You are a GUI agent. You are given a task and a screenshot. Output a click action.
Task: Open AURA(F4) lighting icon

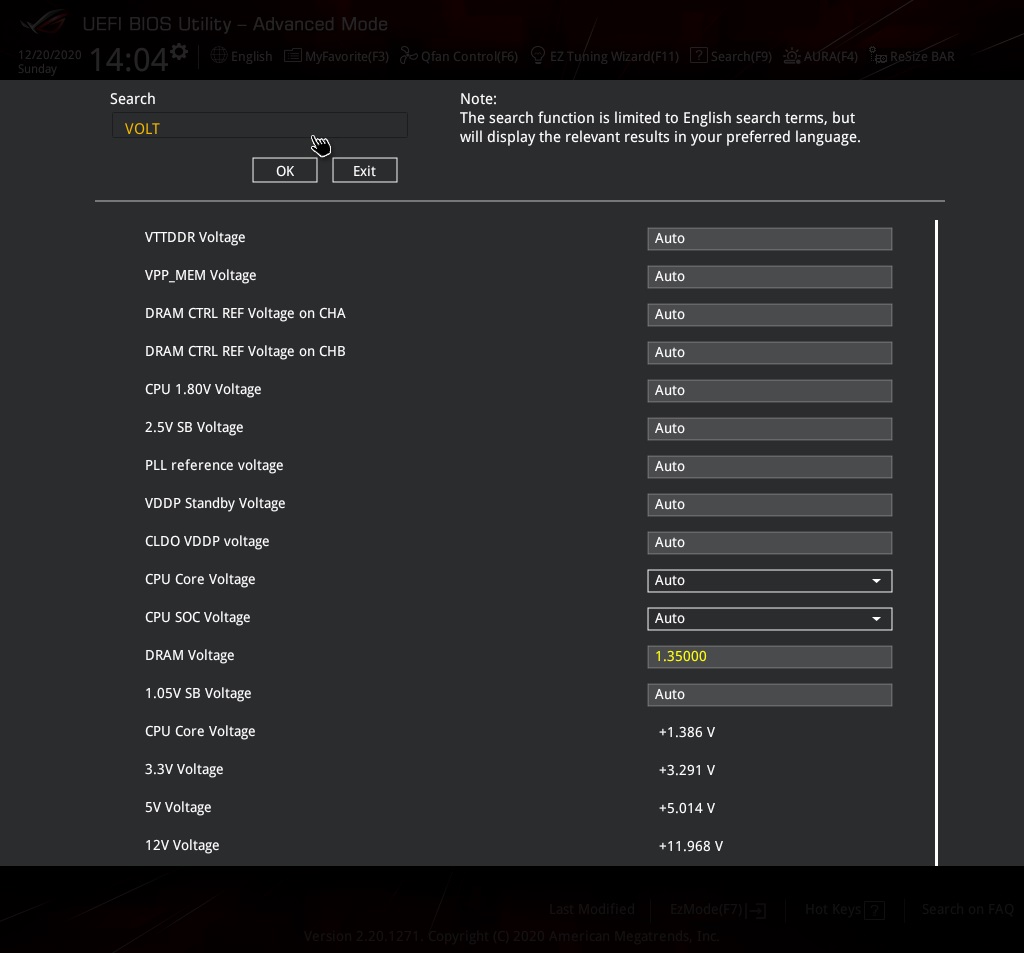point(792,56)
